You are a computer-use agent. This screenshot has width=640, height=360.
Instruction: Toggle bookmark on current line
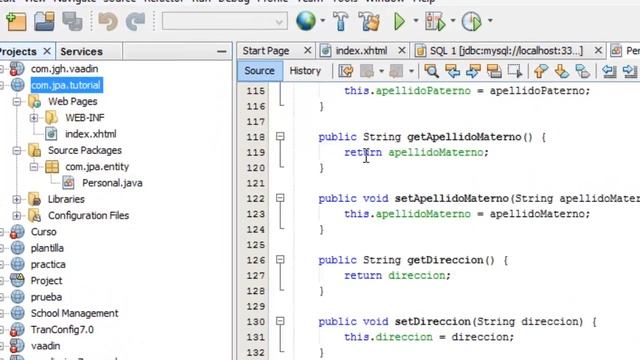coord(583,71)
